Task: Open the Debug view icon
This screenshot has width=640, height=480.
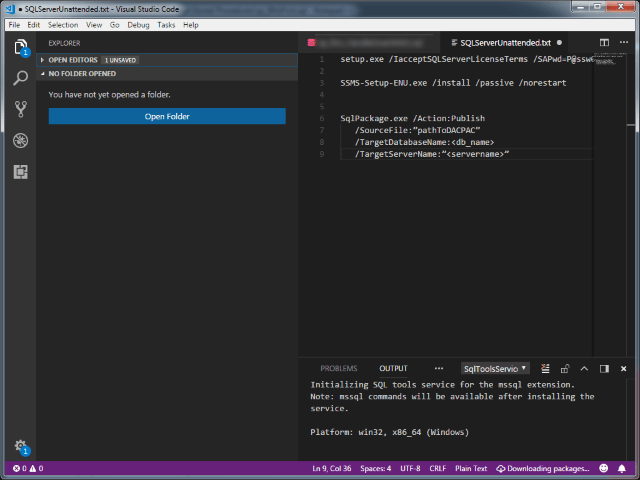Action: 20,140
